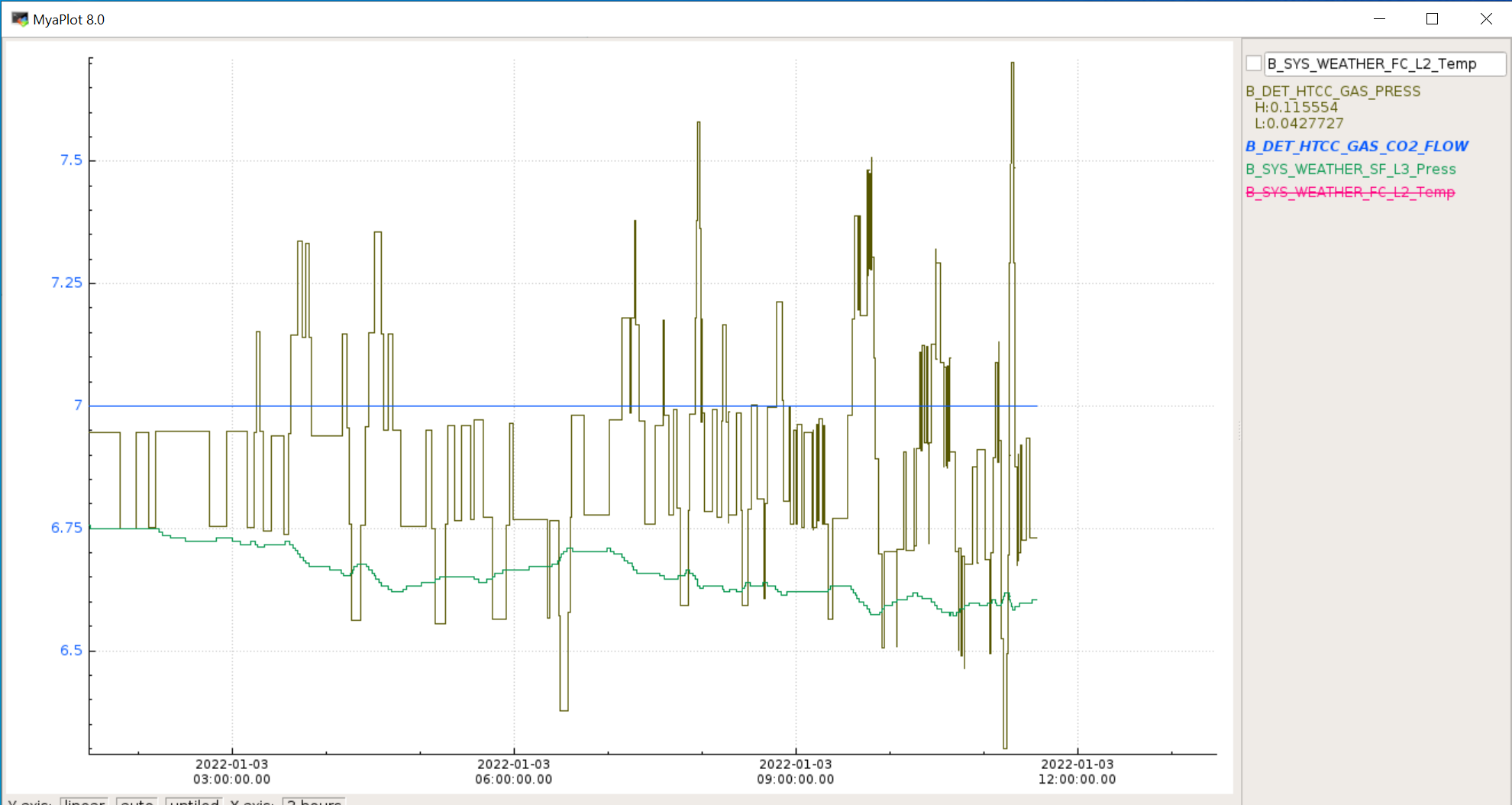Click the L:0.0427727 low value
Viewport: 1512px width, 805px height.
1299,124
